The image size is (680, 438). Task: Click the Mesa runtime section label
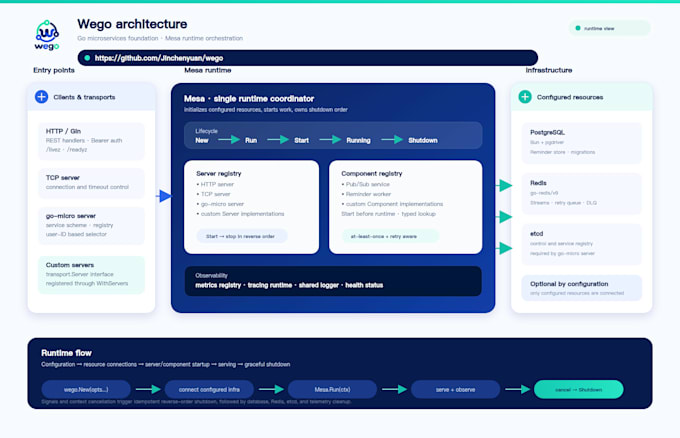[x=208, y=70]
